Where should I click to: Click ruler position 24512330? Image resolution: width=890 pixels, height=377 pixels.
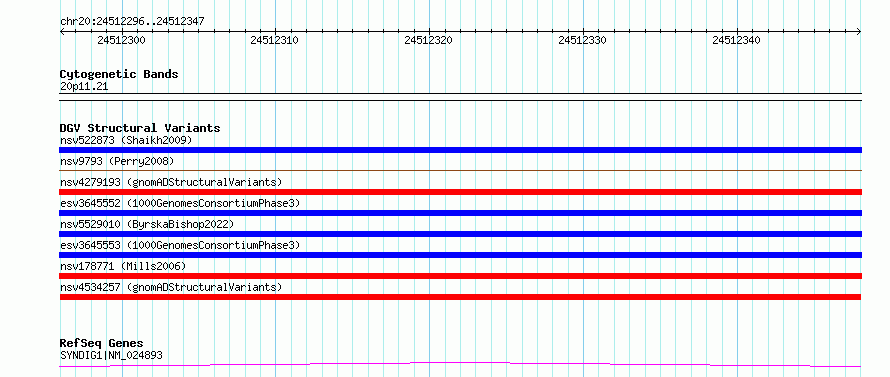coord(582,40)
